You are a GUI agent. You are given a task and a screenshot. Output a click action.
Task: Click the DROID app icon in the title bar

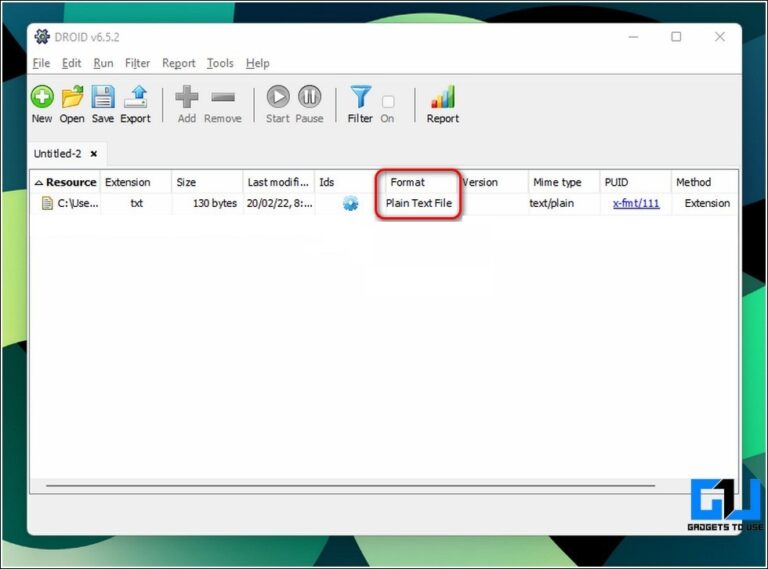coord(42,36)
